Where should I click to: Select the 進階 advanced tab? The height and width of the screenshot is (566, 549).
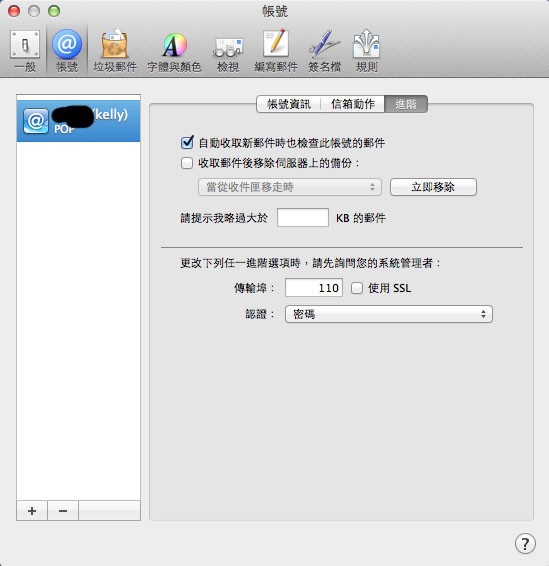point(406,104)
